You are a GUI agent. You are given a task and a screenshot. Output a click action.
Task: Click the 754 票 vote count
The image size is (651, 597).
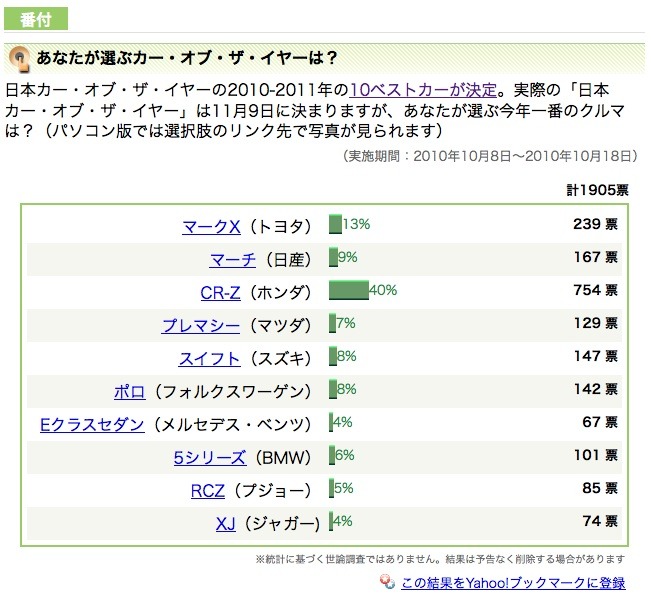pos(594,291)
